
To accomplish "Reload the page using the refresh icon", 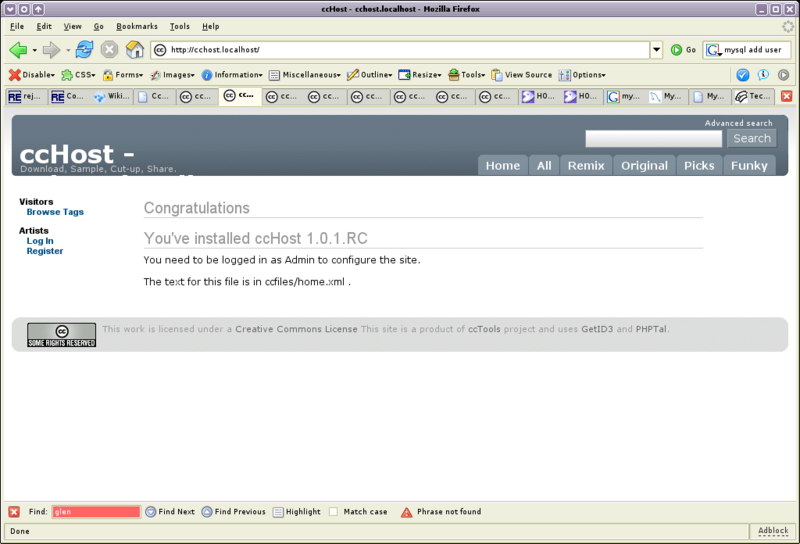I will coord(84,50).
